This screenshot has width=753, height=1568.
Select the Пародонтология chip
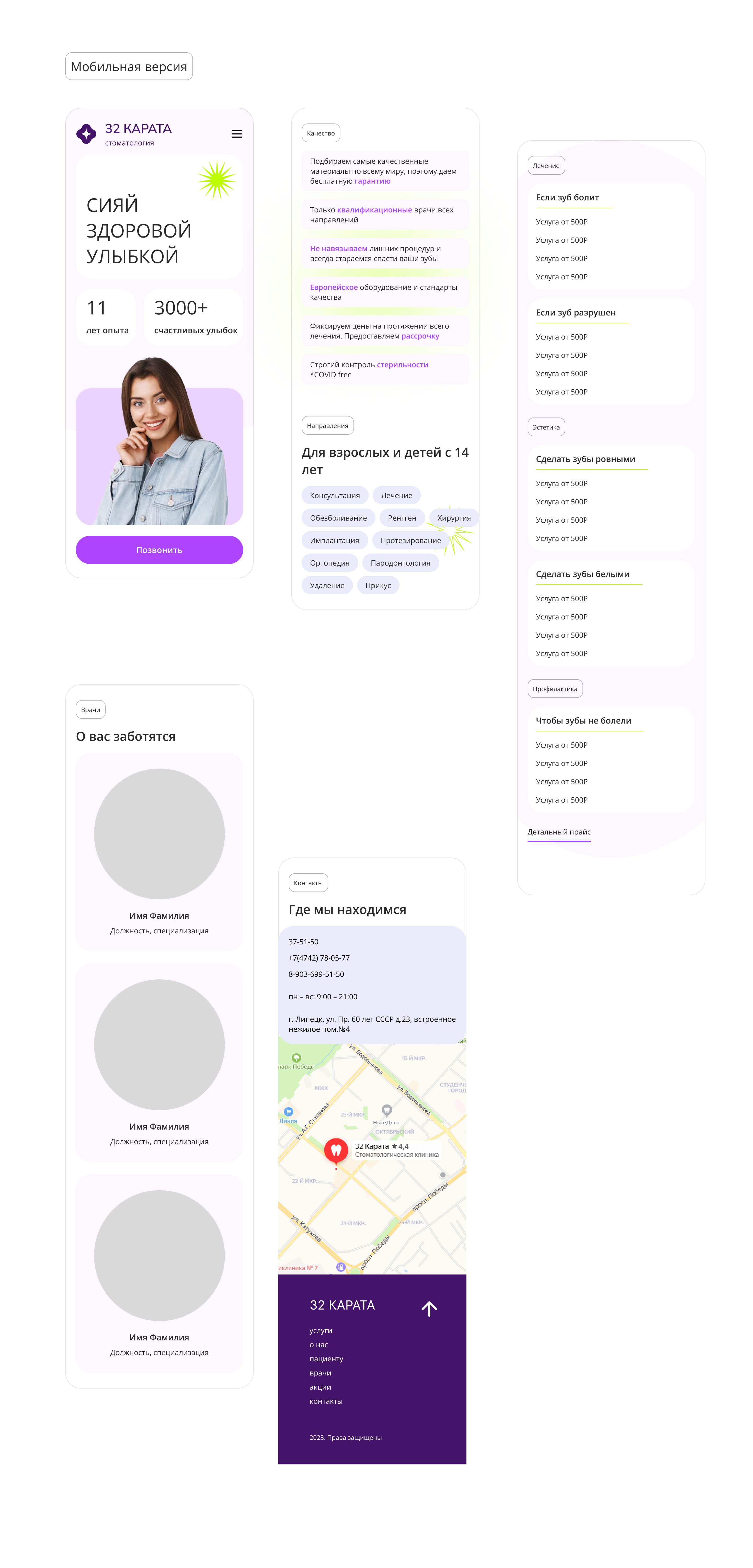click(x=400, y=563)
